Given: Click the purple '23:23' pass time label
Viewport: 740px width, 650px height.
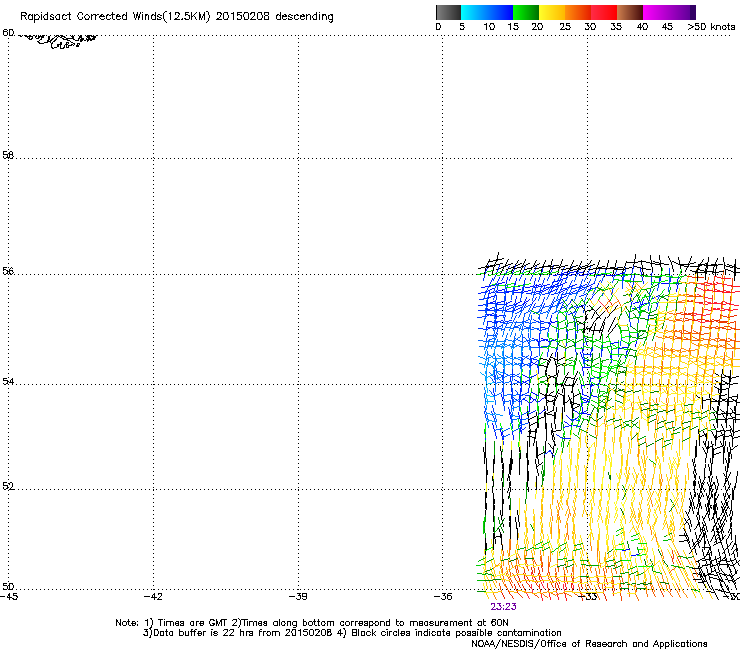Looking at the screenshot, I should pos(503,607).
